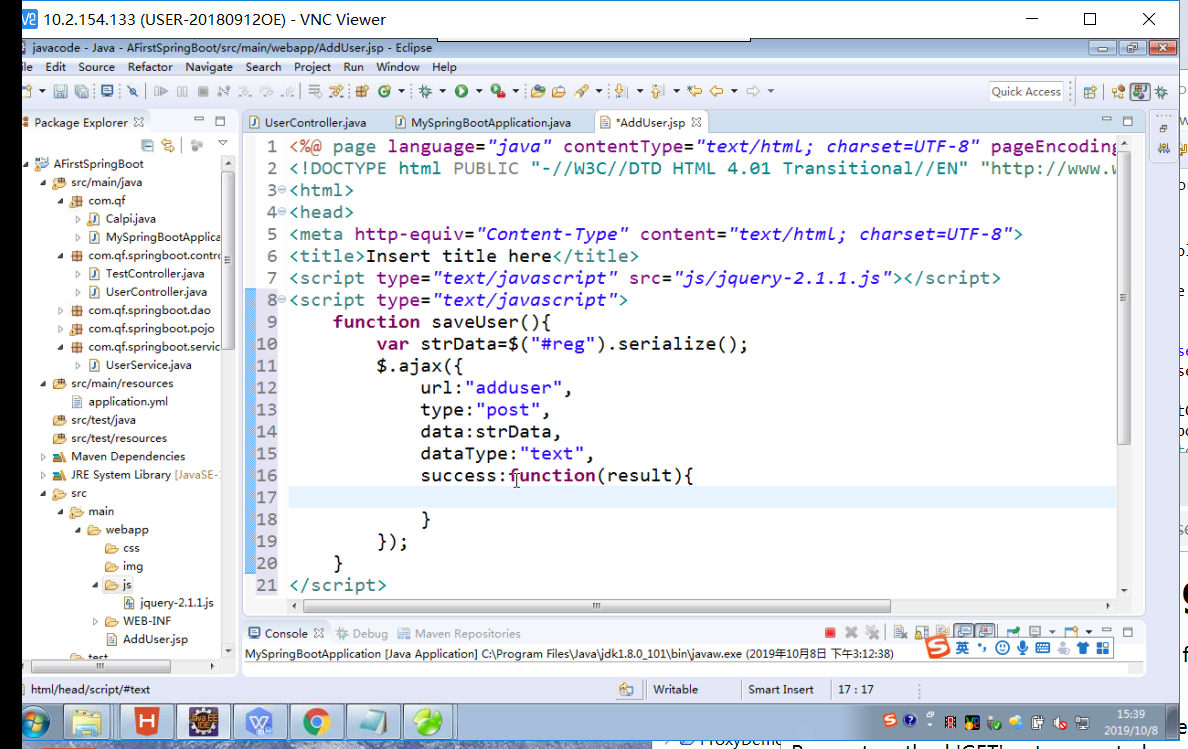Open the Refactor menu
Image resolution: width=1188 pixels, height=749 pixels.
[x=150, y=67]
